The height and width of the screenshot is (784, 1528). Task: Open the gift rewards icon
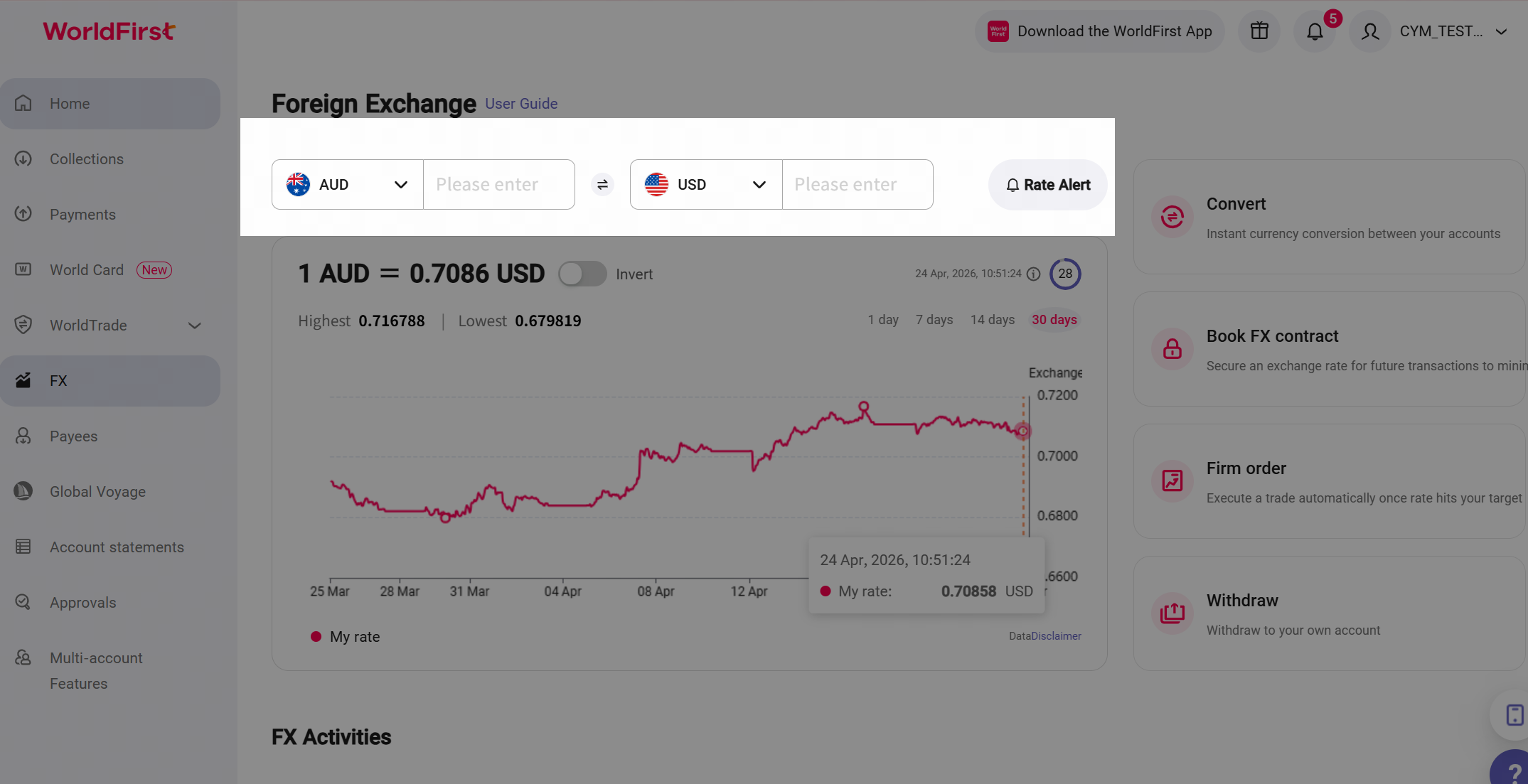tap(1259, 31)
